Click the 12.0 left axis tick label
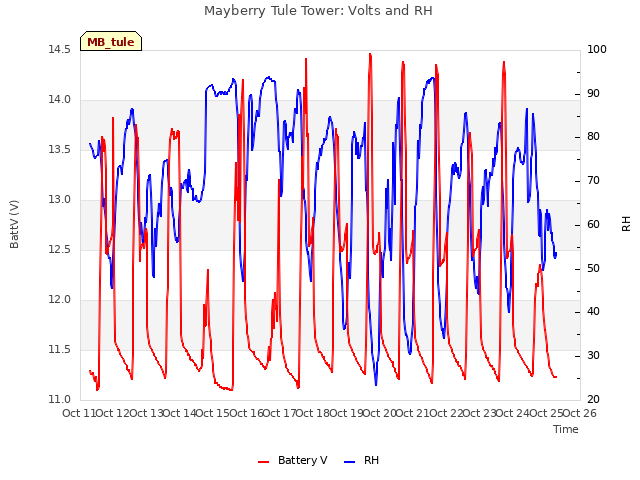 coord(60,300)
